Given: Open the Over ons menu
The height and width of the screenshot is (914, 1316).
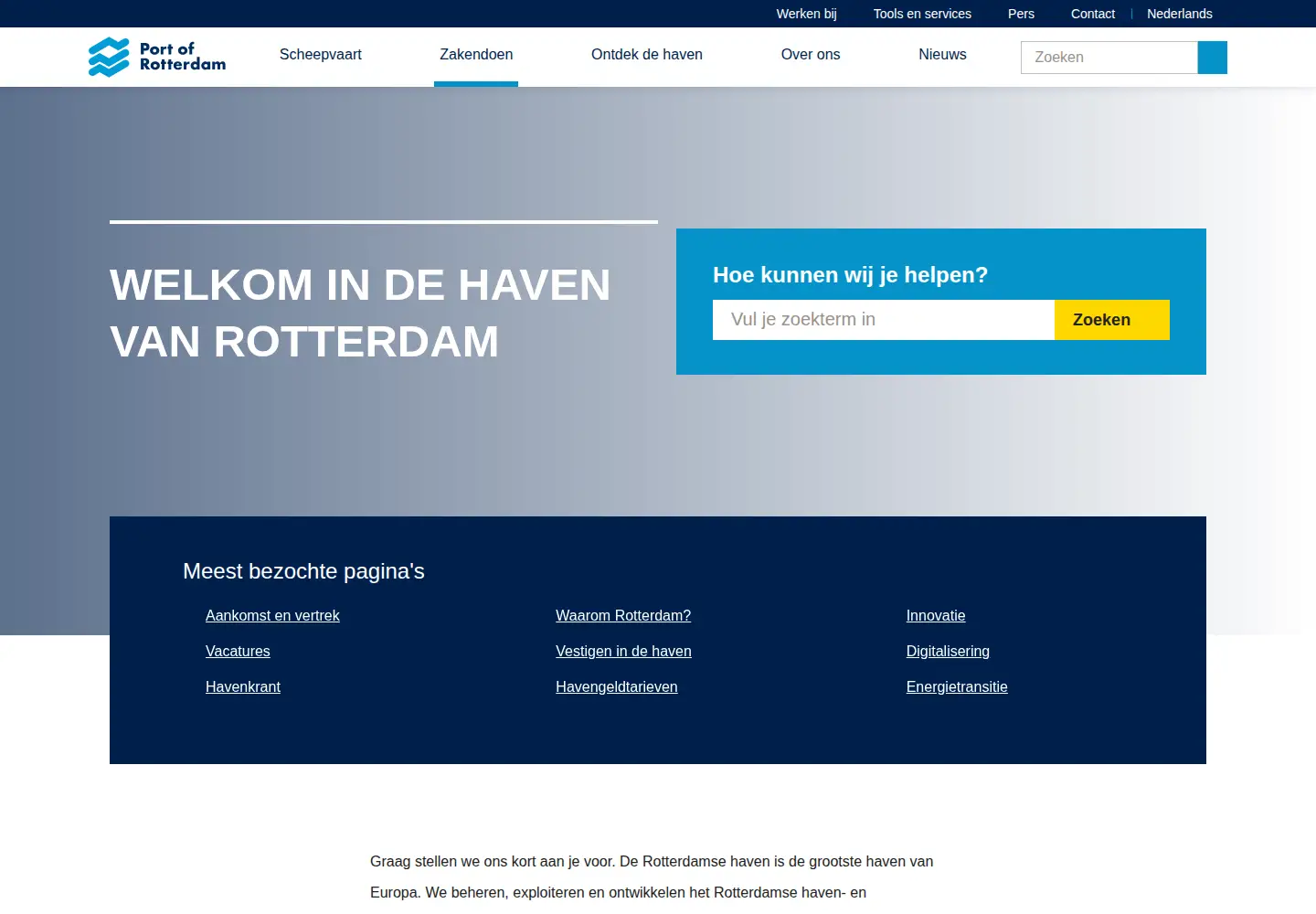Looking at the screenshot, I should (811, 55).
